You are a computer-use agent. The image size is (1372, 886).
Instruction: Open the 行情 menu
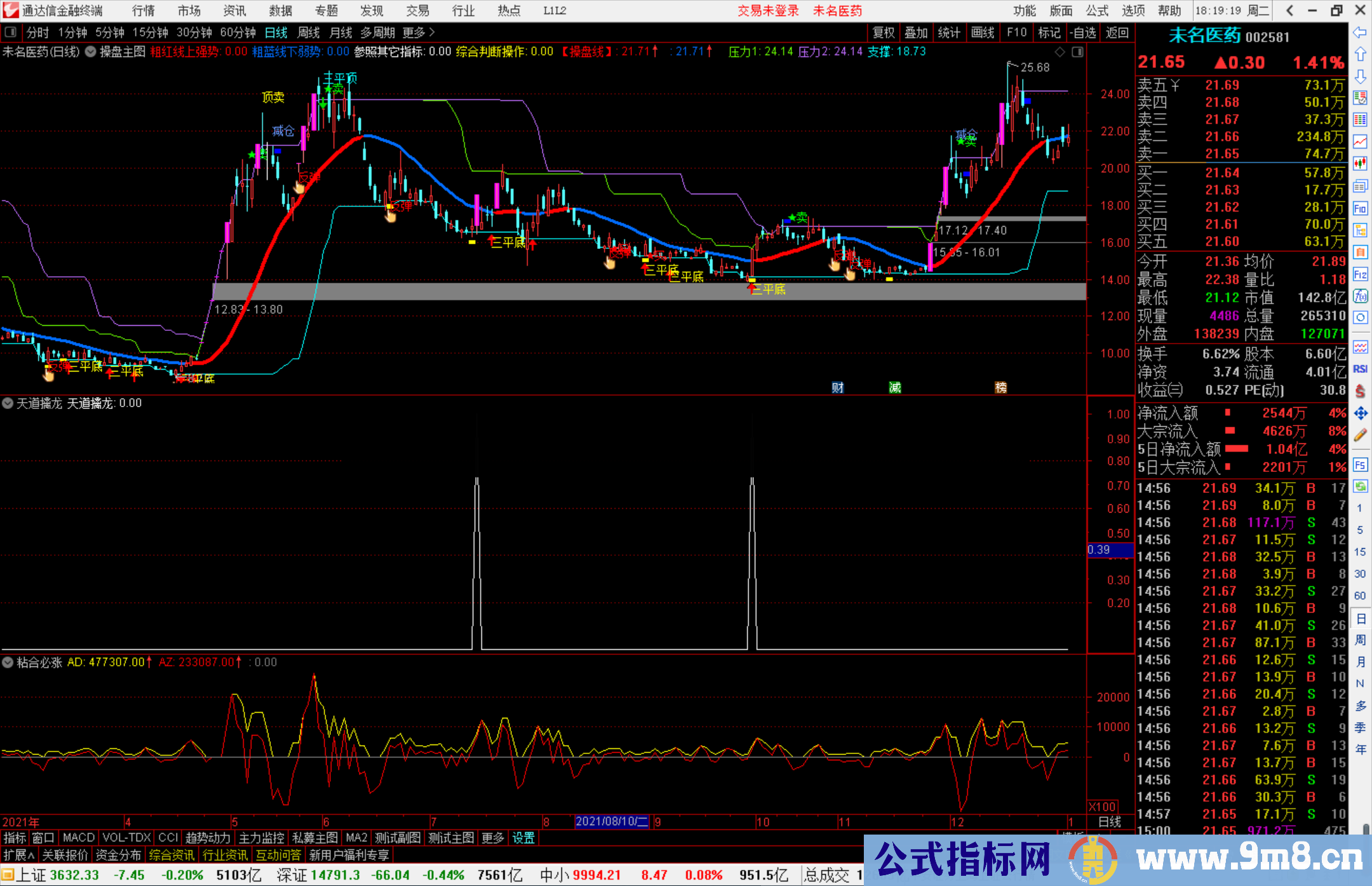coord(144,11)
